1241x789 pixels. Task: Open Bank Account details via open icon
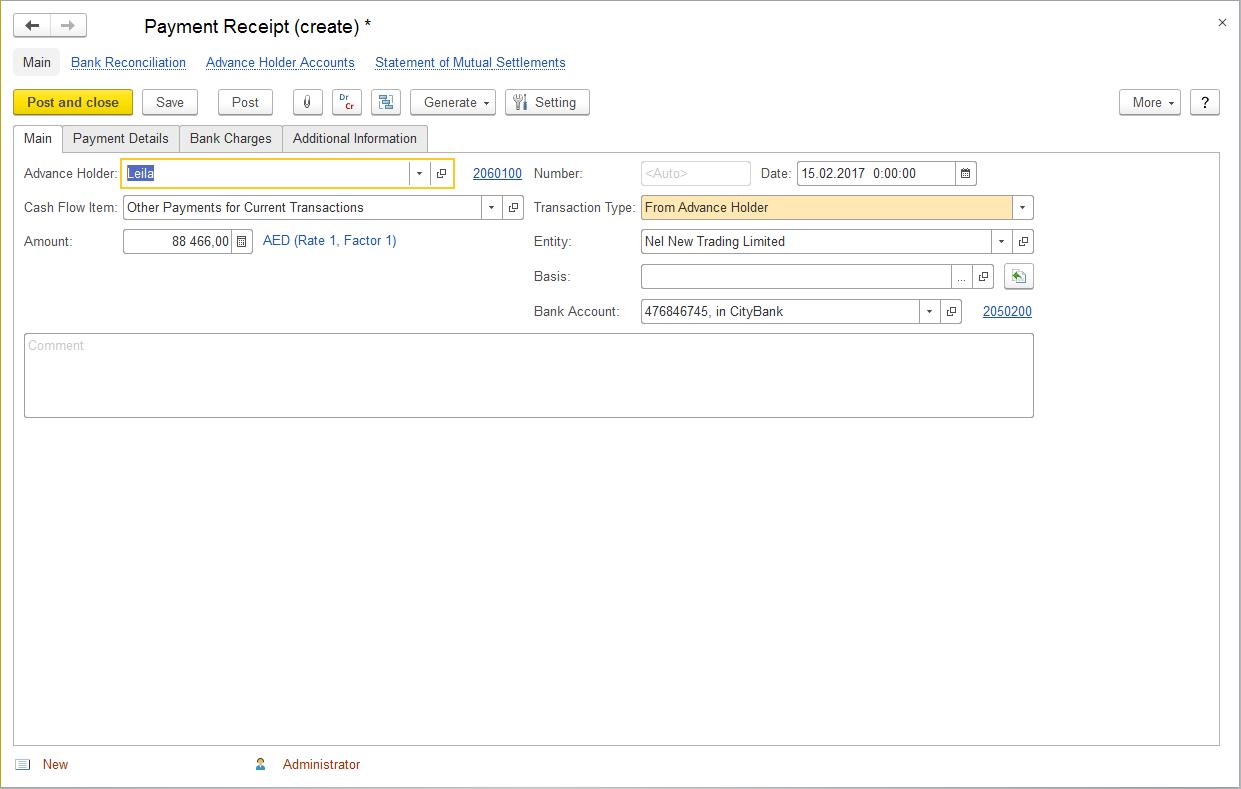point(952,311)
